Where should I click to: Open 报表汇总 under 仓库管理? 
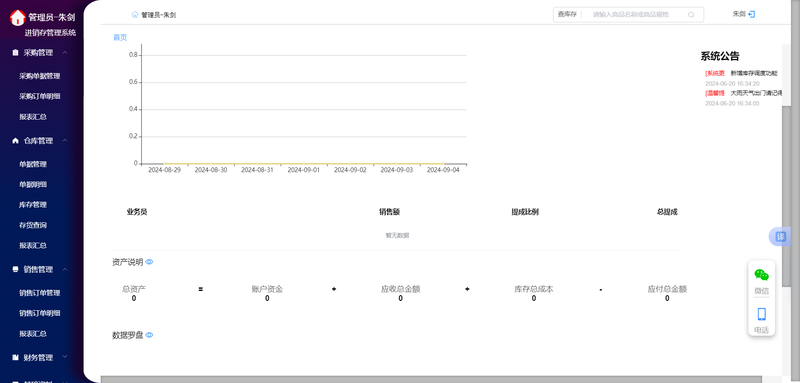click(33, 245)
